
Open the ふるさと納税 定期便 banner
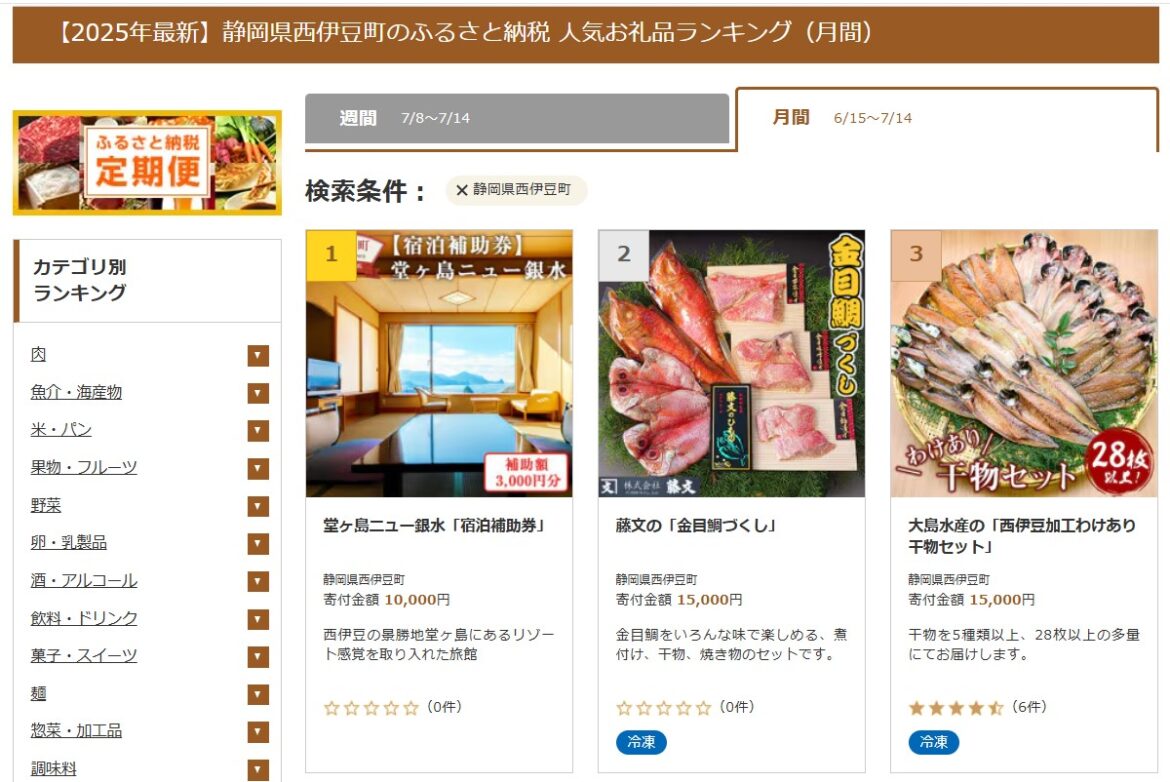(147, 163)
